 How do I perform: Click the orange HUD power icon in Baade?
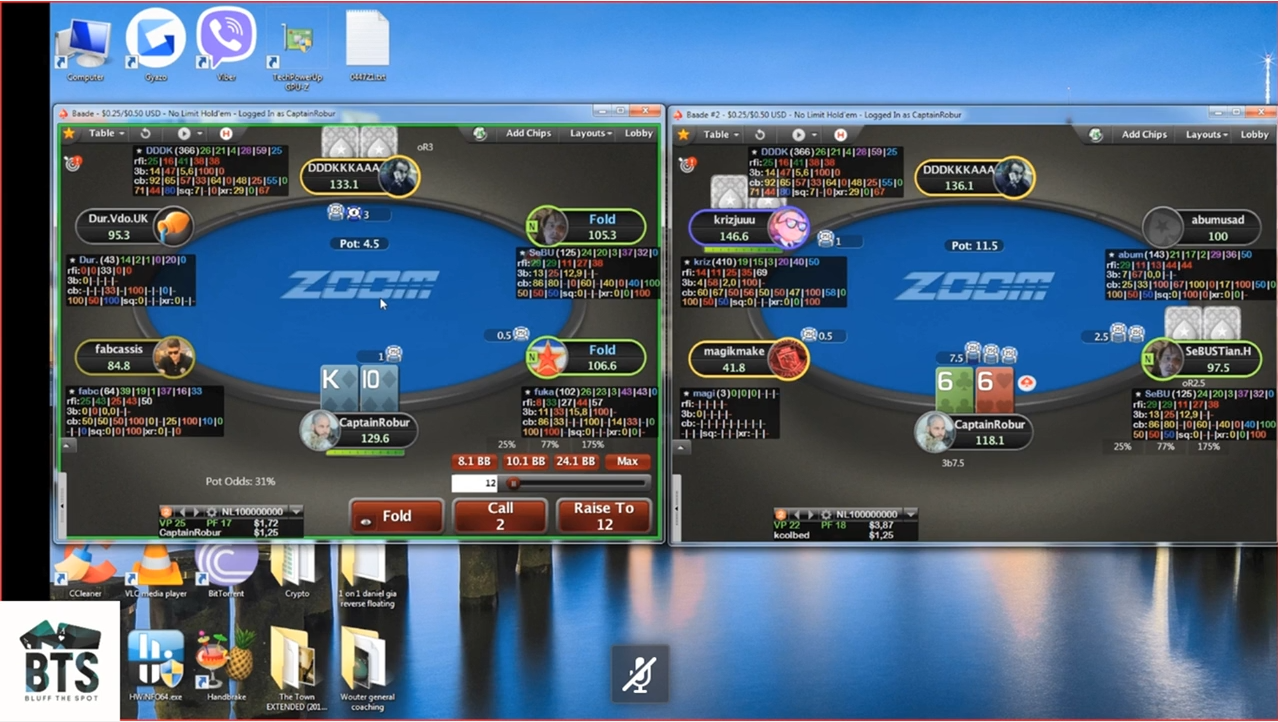[166, 512]
